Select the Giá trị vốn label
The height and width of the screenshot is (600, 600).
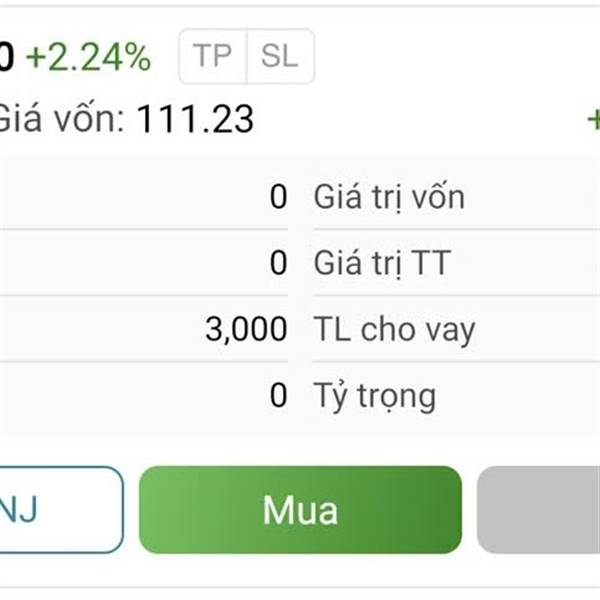[x=389, y=197]
